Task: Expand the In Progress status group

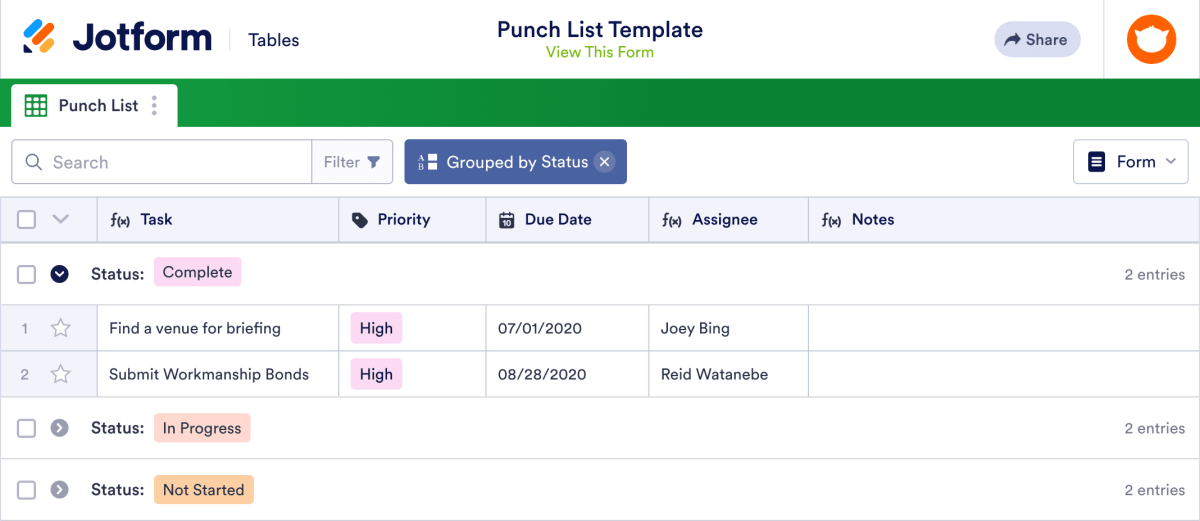Action: [60, 428]
